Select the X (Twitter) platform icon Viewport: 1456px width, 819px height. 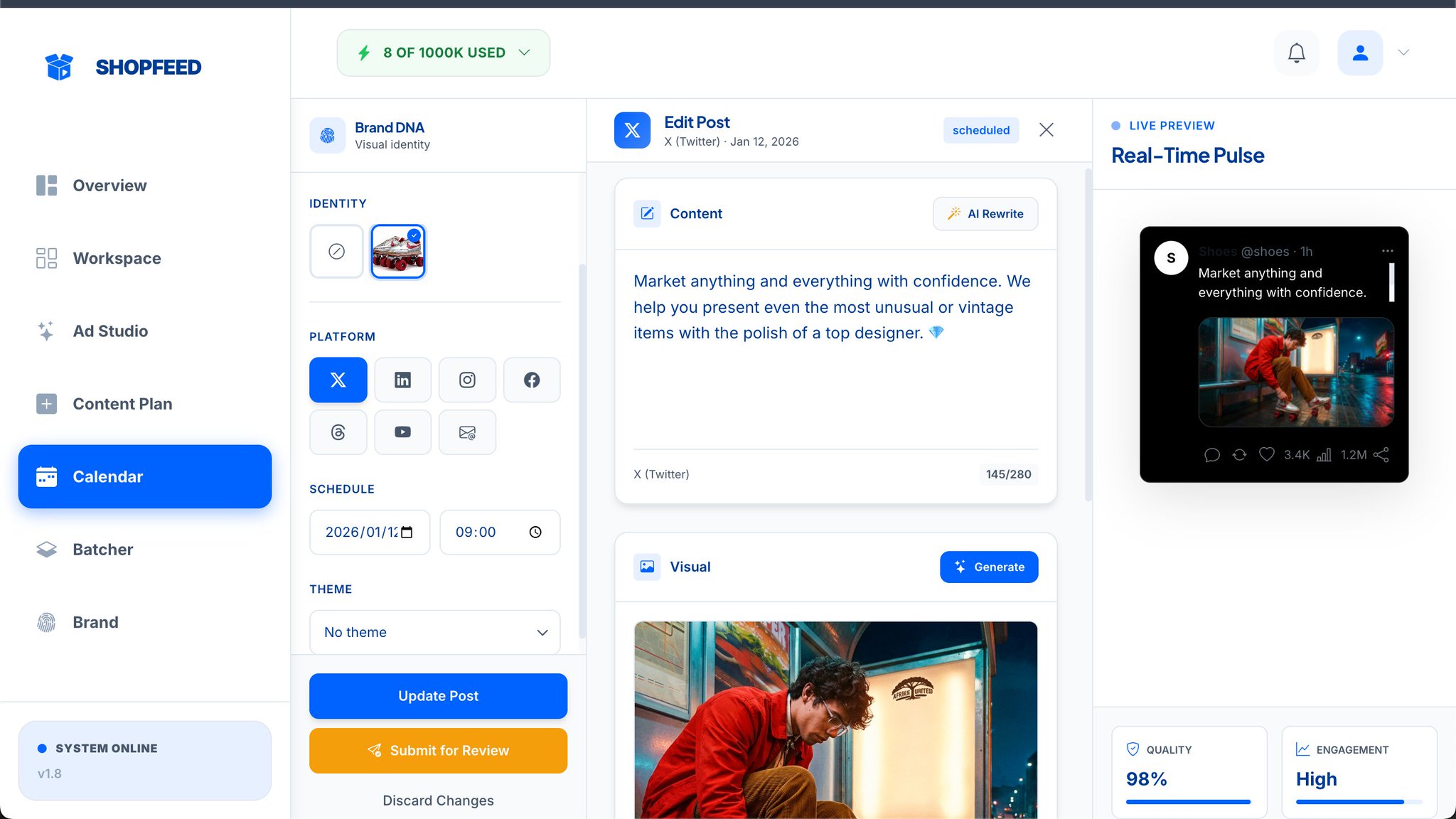point(338,380)
